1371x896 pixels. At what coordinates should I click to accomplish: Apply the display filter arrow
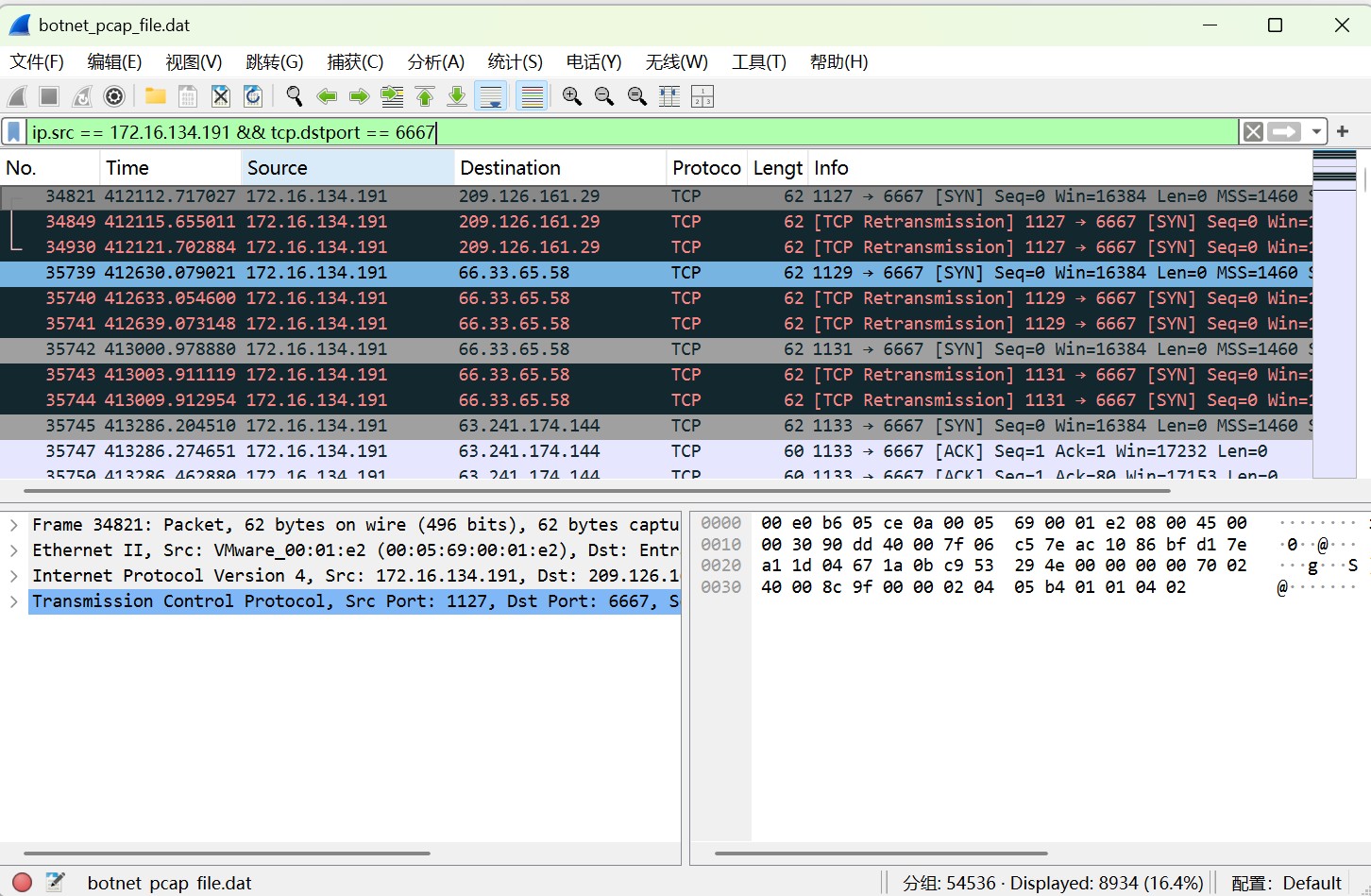coord(1284,132)
